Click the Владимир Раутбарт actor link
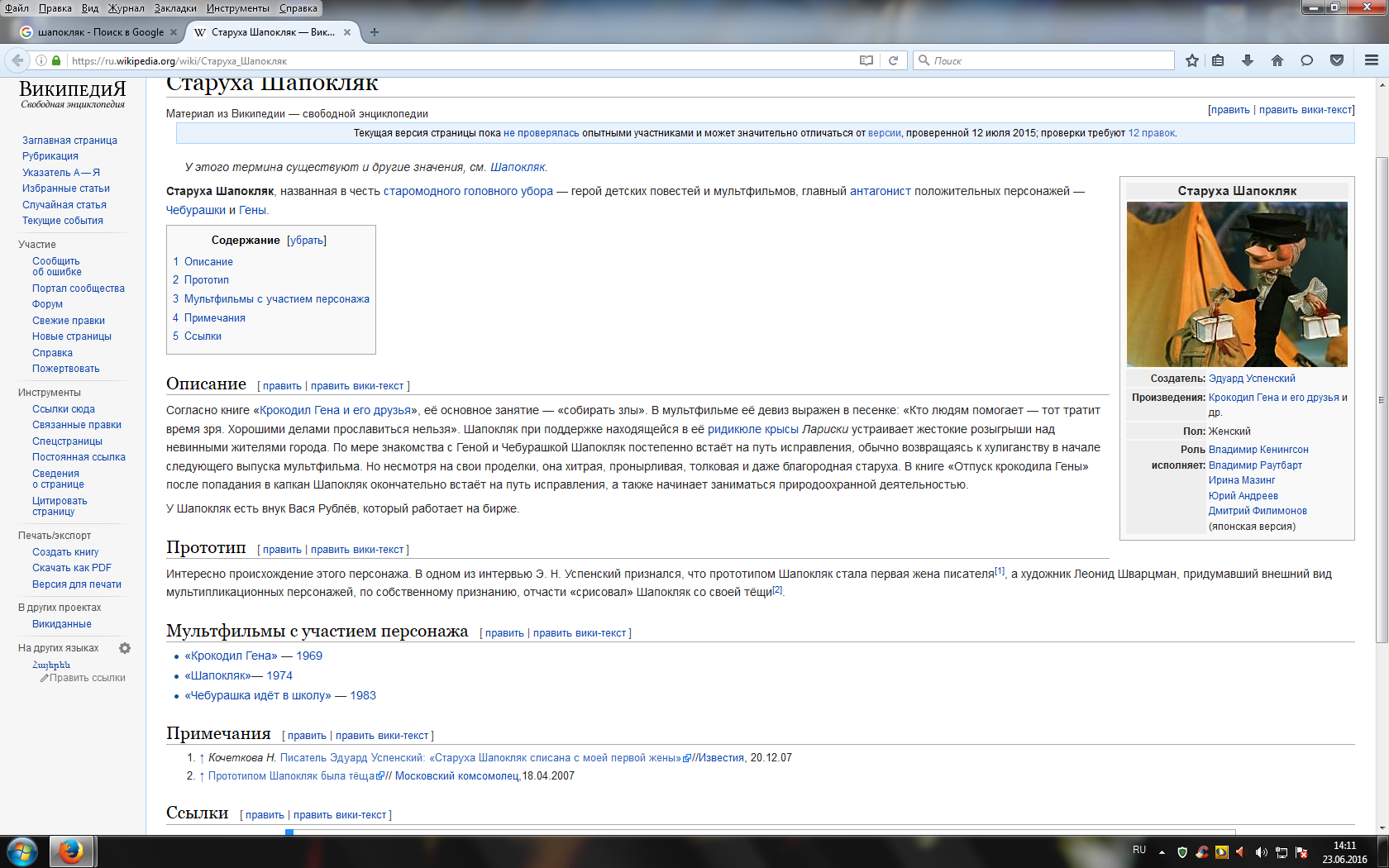 click(1255, 465)
